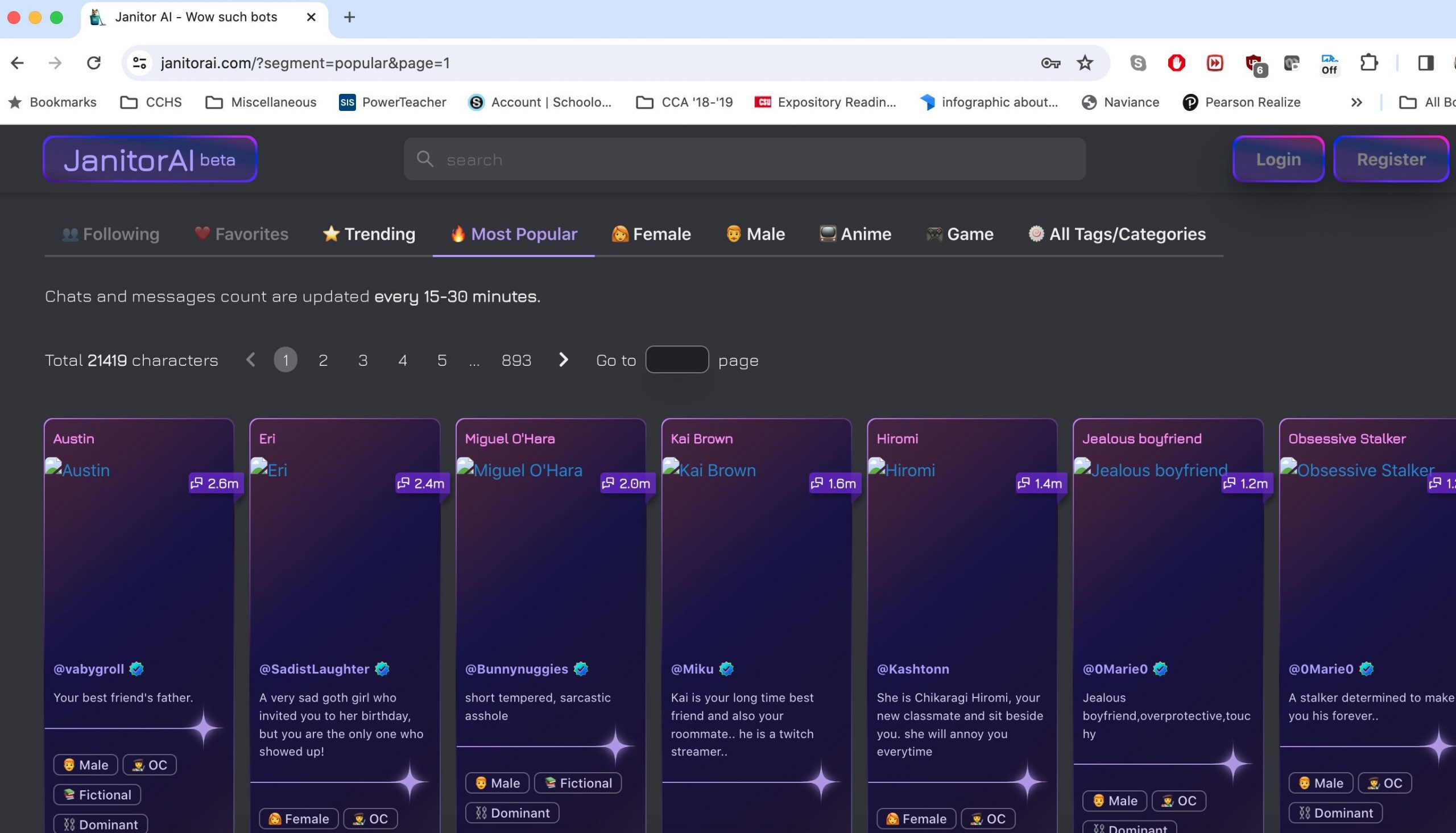The width and height of the screenshot is (1456, 833).
Task: Go to next page with right chevron
Action: (x=563, y=360)
